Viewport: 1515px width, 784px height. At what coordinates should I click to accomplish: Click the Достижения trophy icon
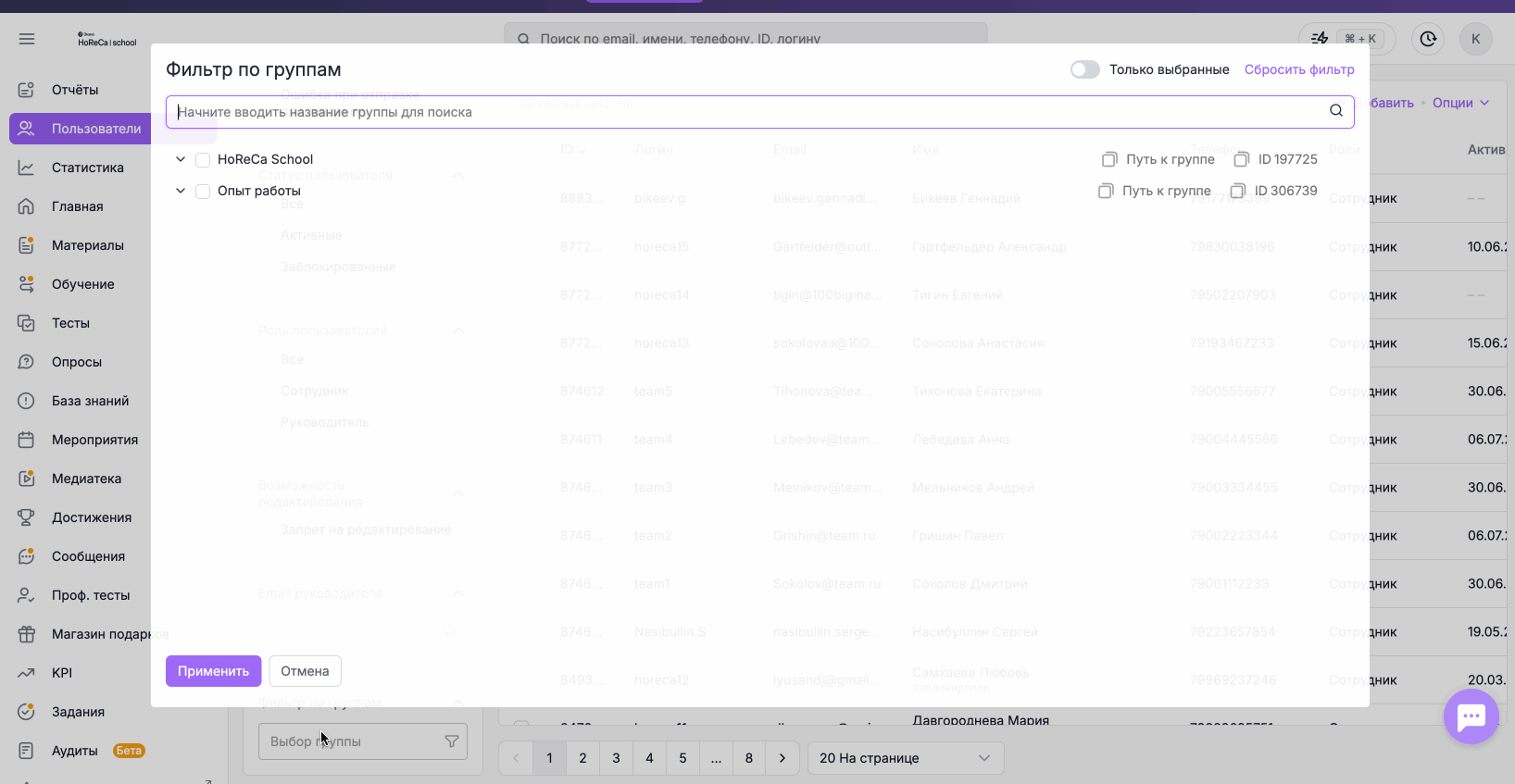click(x=26, y=517)
